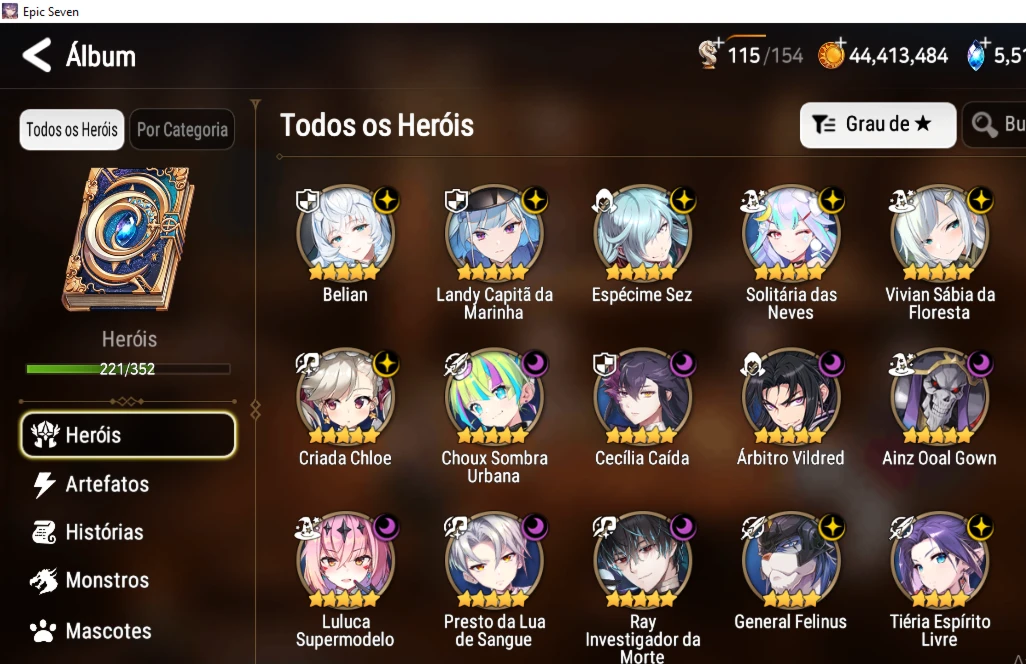Tap the gold coin icon
Screen dimensions: 1026x664
pyautogui.click(x=831, y=54)
